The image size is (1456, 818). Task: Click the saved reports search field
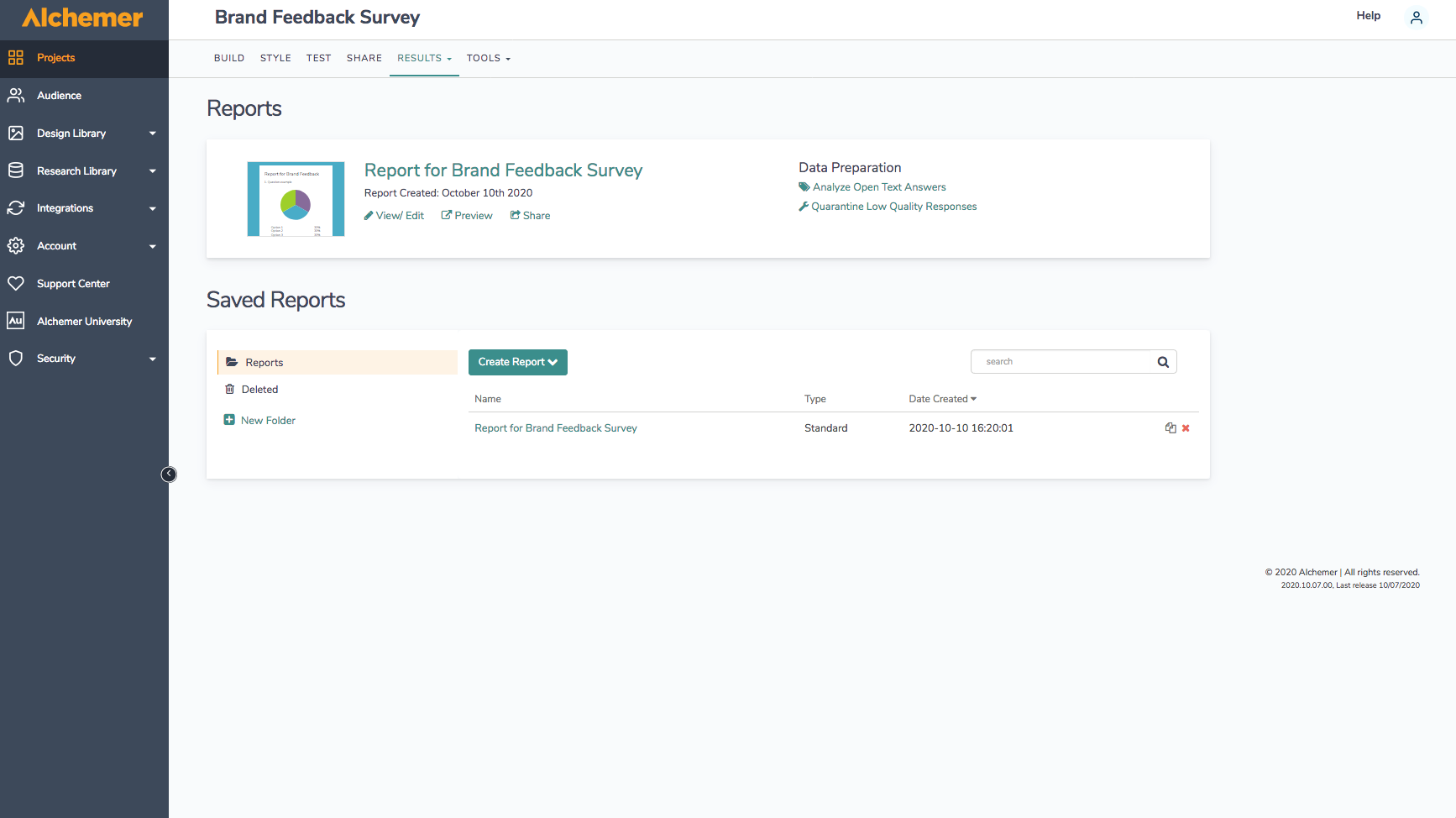point(1064,362)
